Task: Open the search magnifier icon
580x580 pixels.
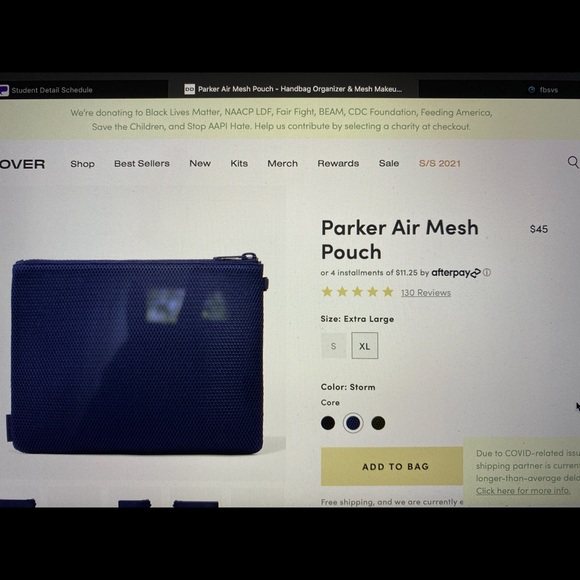Action: [x=573, y=162]
